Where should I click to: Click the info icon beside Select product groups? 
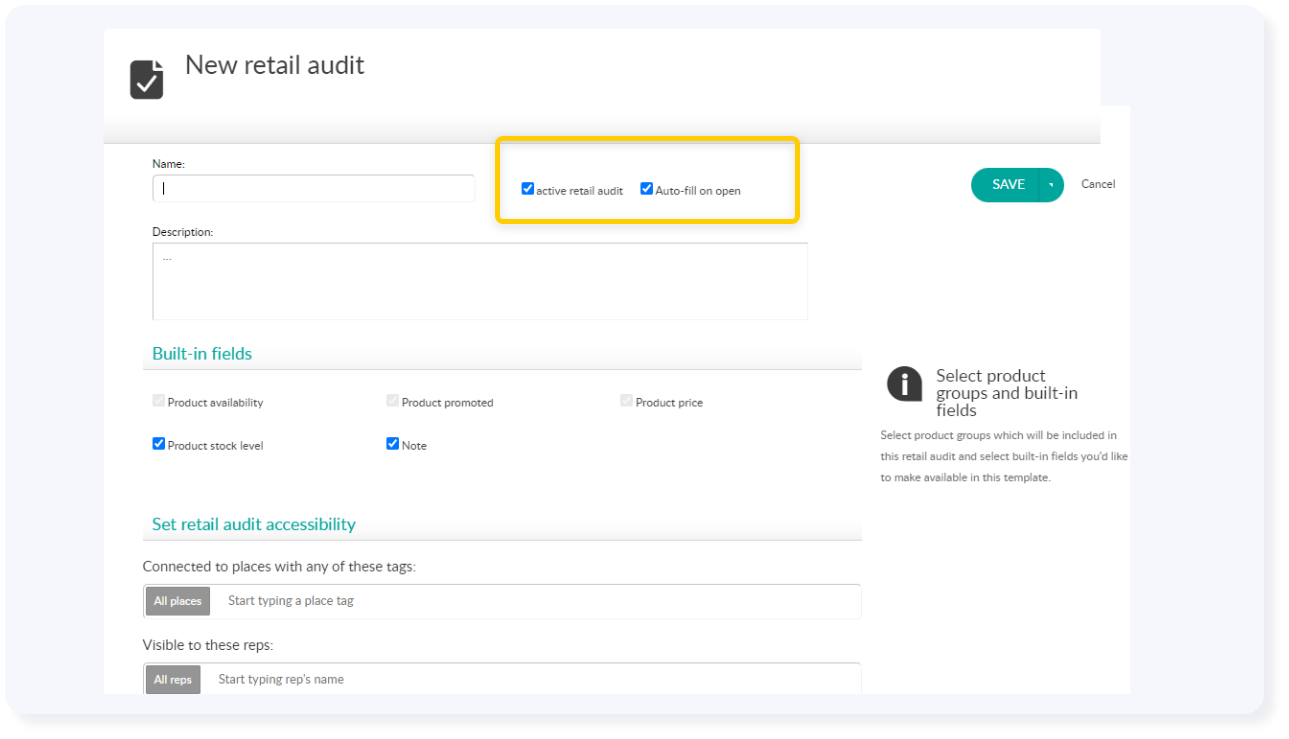coord(904,384)
